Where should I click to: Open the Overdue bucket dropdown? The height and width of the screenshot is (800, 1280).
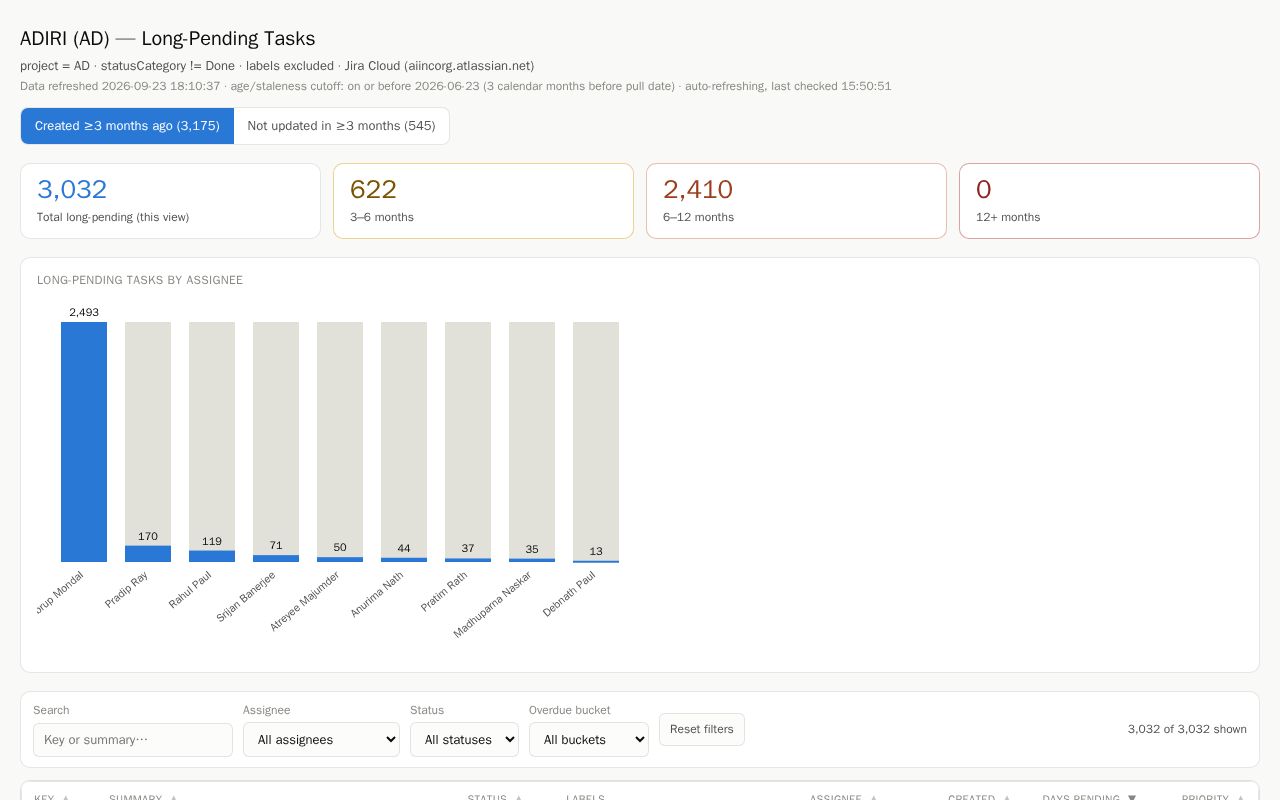(589, 740)
